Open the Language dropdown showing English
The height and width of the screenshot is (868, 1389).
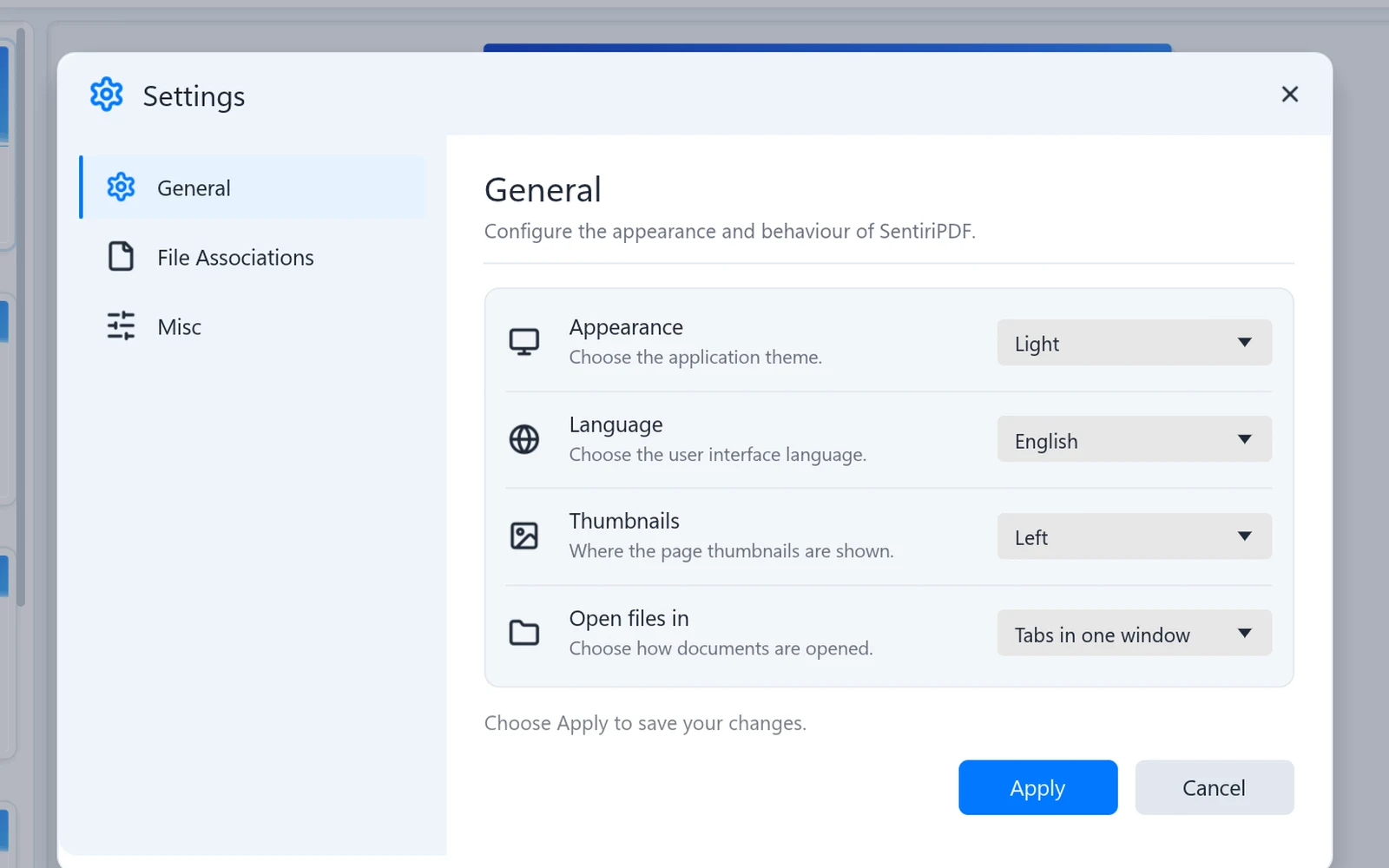click(x=1134, y=439)
